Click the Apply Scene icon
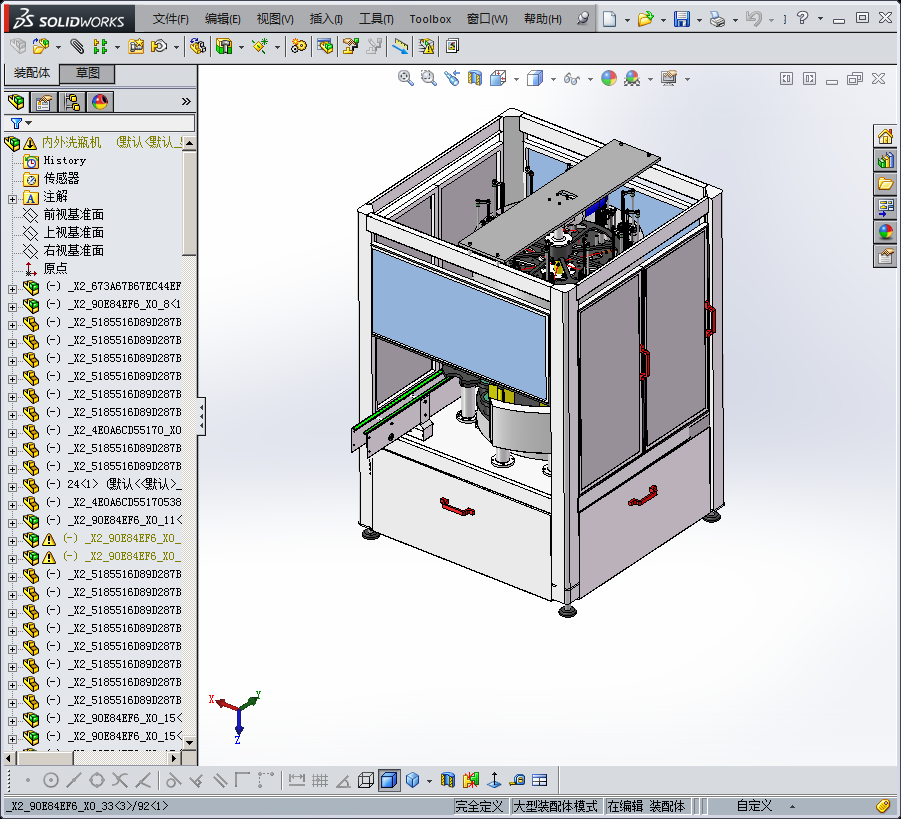The height and width of the screenshot is (819, 901). tap(632, 78)
